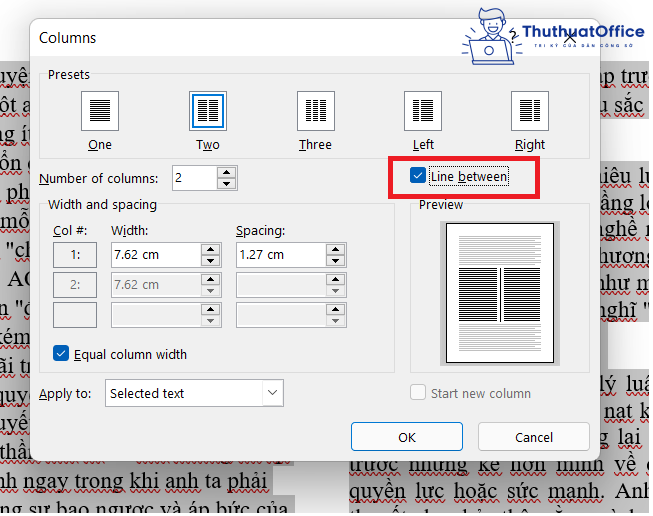The image size is (653, 516).
Task: Click the 'Two' preset label
Action: [x=208, y=145]
